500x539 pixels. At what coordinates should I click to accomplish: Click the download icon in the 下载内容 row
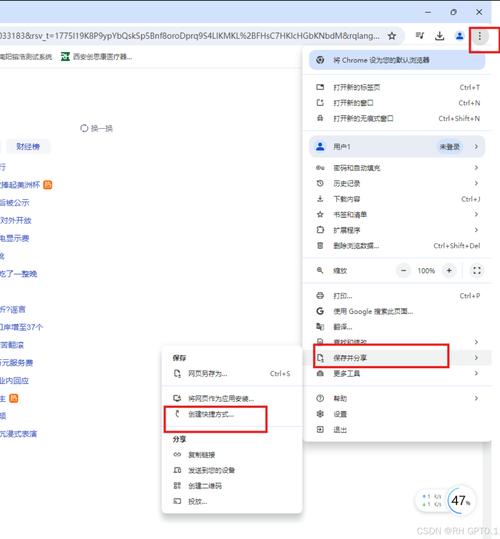pyautogui.click(x=320, y=199)
